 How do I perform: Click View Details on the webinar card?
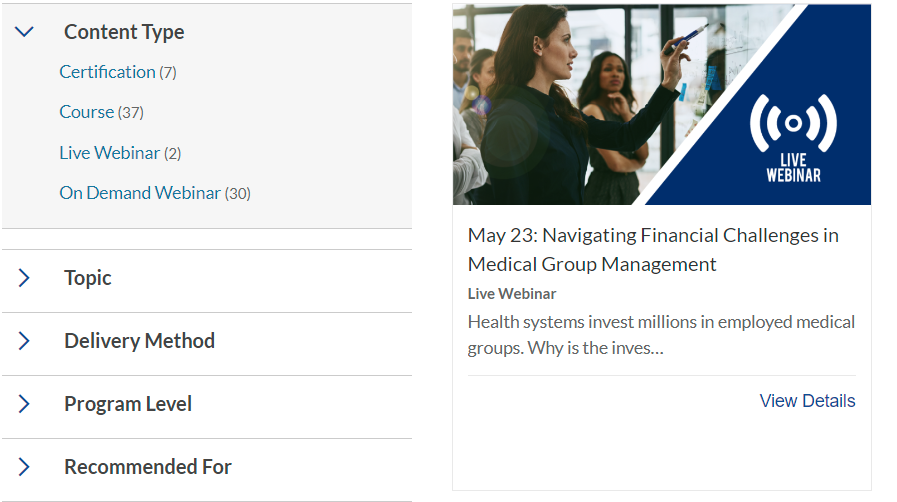pos(807,401)
